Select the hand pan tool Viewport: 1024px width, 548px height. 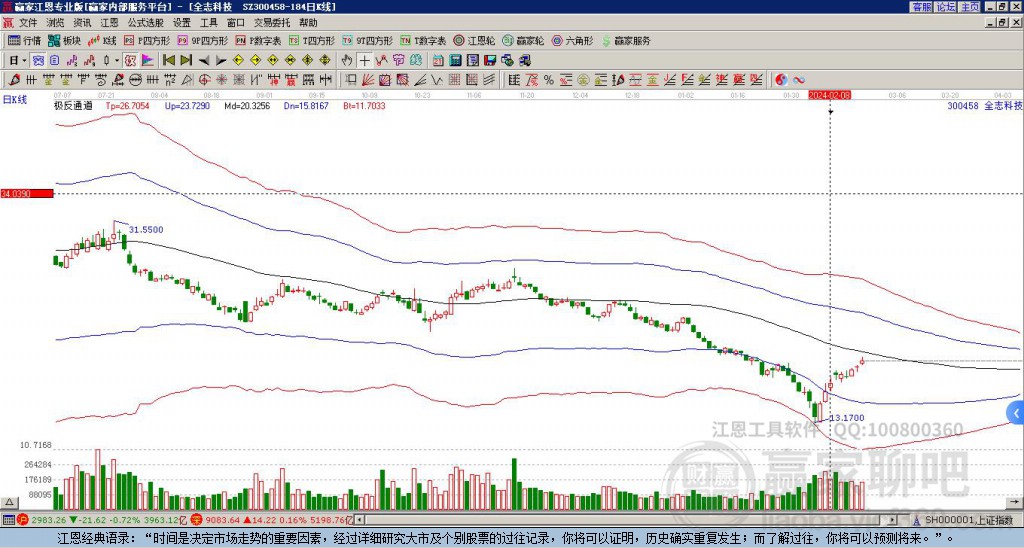pyautogui.click(x=347, y=60)
